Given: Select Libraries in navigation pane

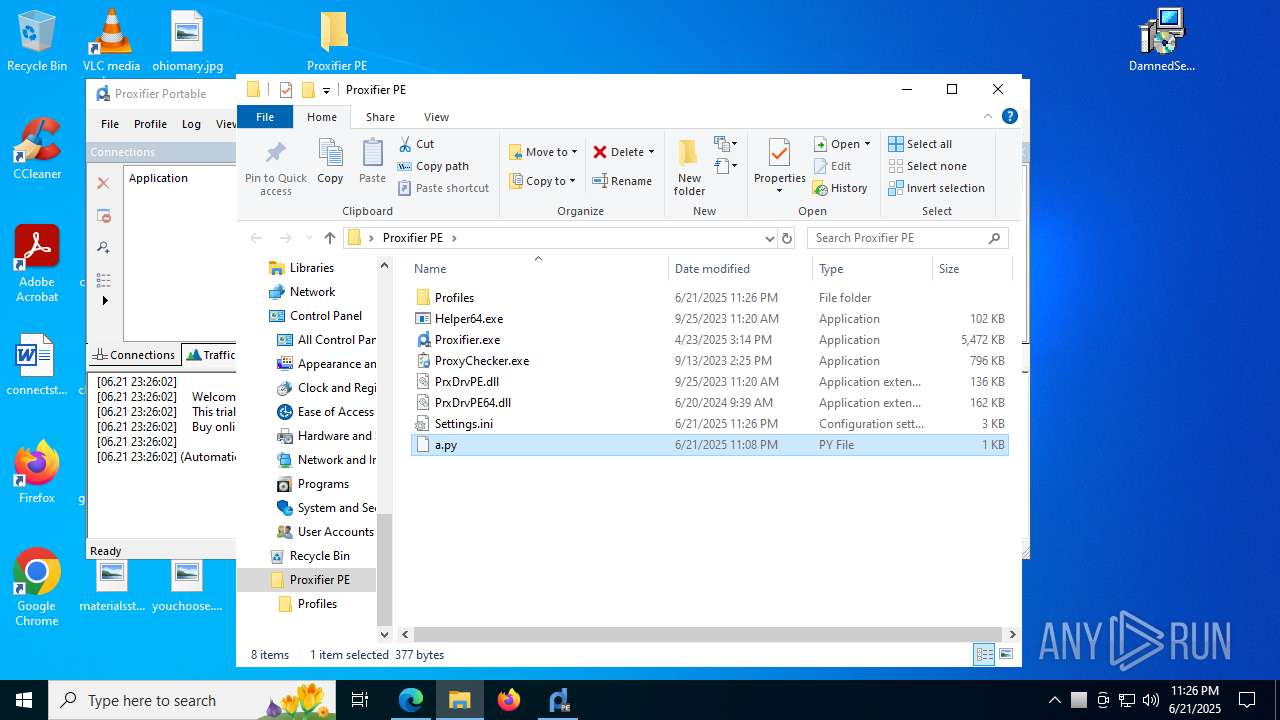Looking at the screenshot, I should [311, 268].
